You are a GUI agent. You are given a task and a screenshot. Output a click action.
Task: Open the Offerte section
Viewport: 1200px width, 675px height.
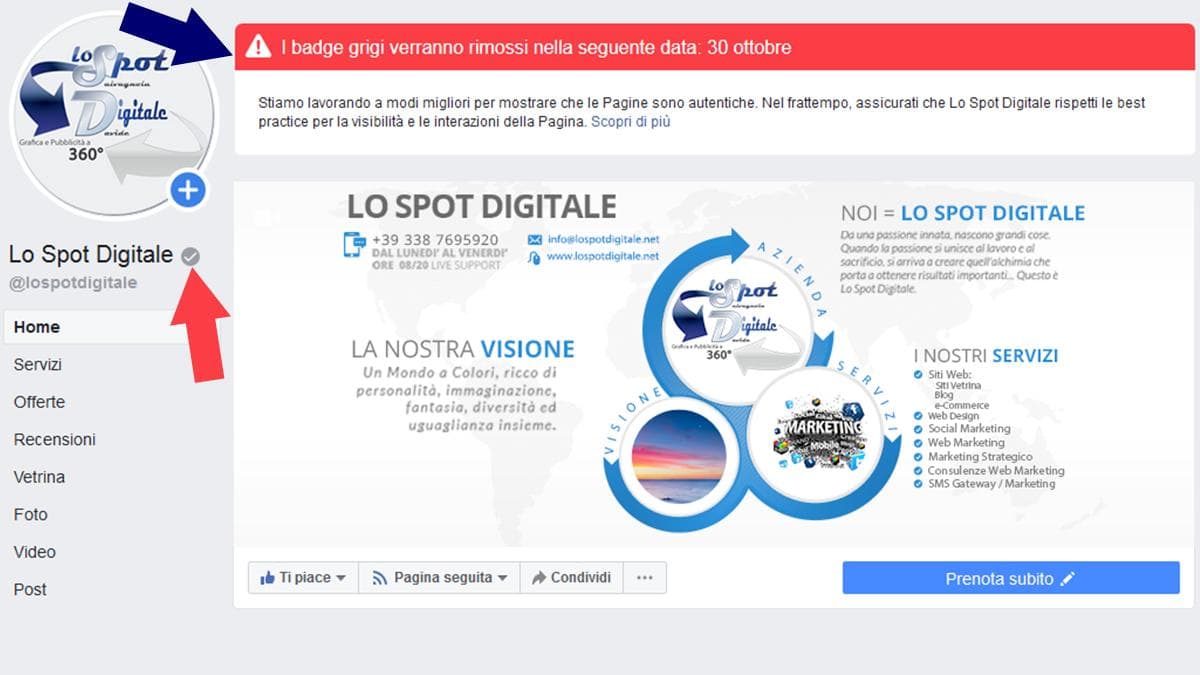pyautogui.click(x=39, y=402)
